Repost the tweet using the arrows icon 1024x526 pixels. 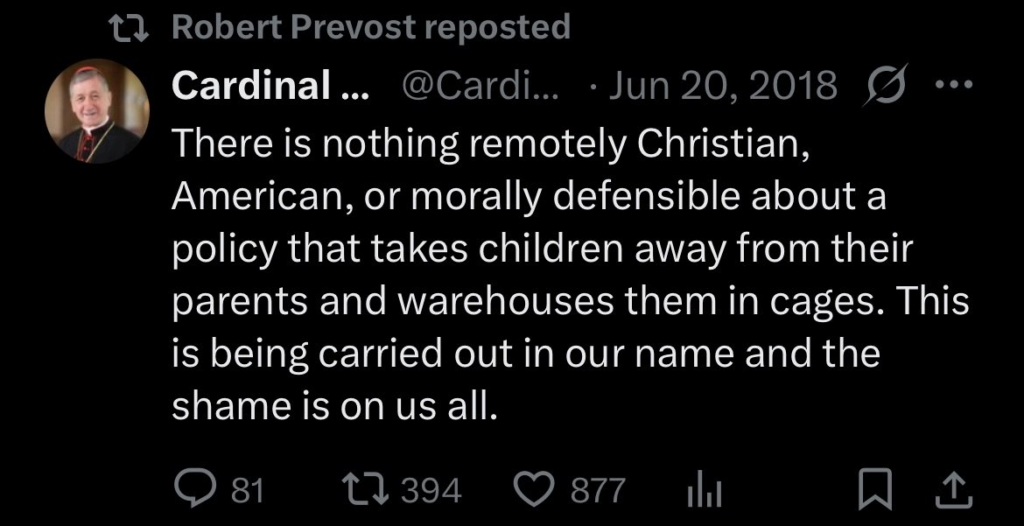[x=361, y=489]
